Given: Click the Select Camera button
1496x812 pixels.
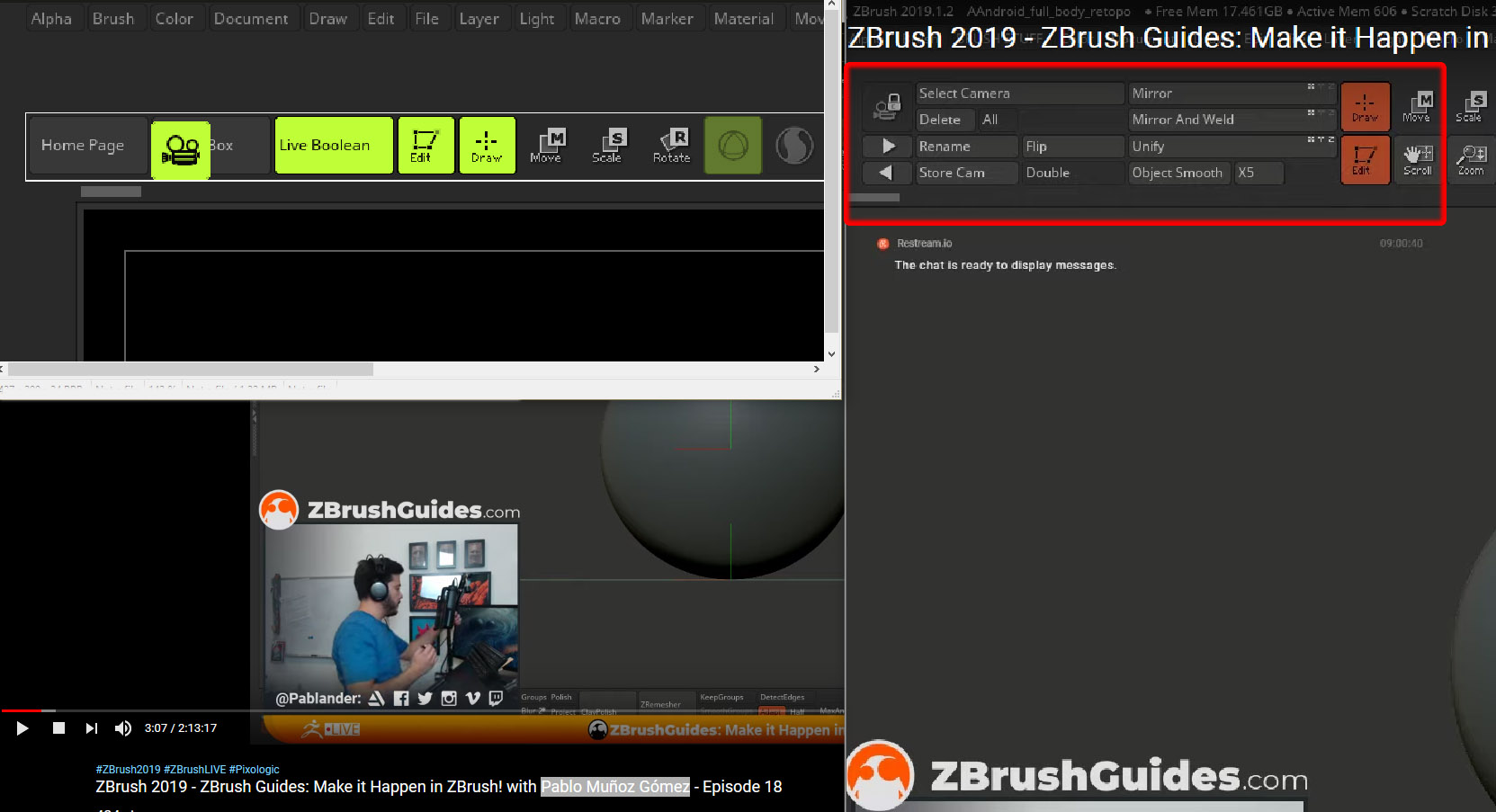Looking at the screenshot, I should click(x=1020, y=94).
